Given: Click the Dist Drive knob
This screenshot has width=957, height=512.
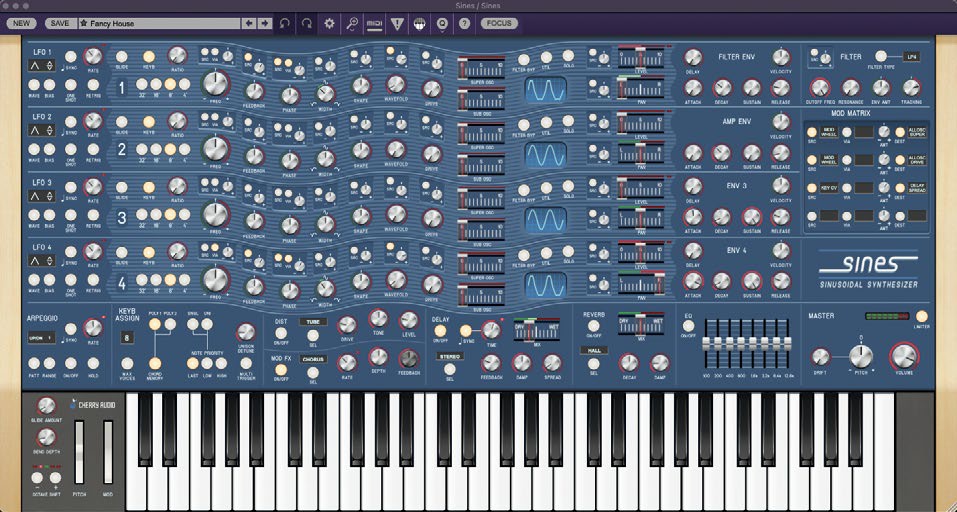Looking at the screenshot, I should (347, 325).
